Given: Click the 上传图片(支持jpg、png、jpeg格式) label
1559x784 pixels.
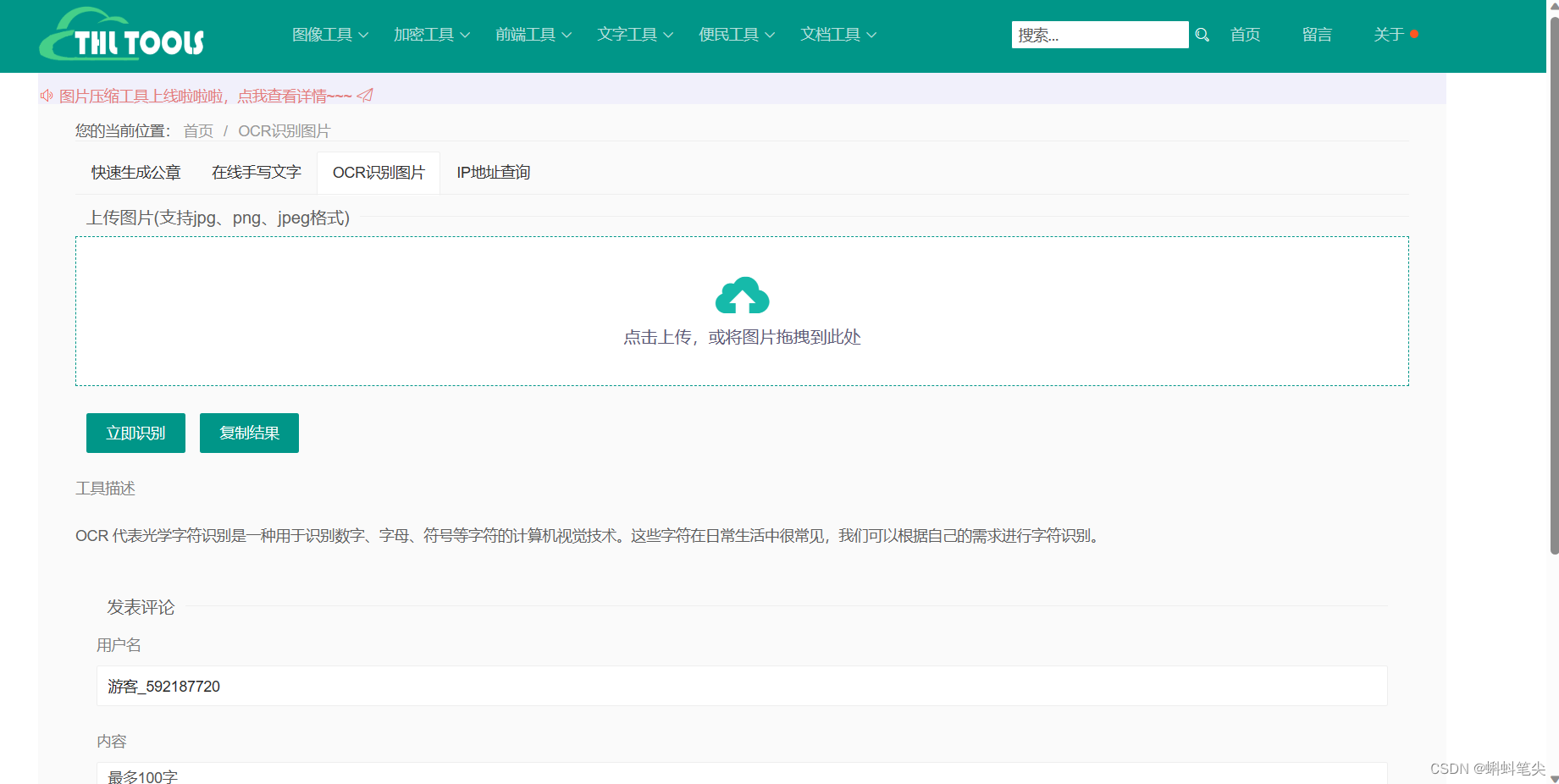Looking at the screenshot, I should click(218, 218).
